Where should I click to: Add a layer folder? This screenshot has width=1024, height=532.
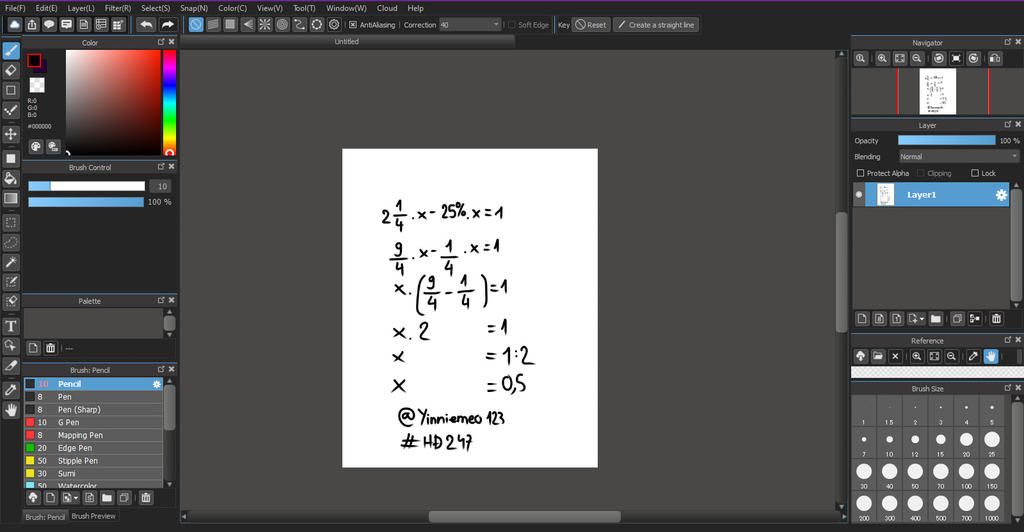pyautogui.click(x=936, y=319)
